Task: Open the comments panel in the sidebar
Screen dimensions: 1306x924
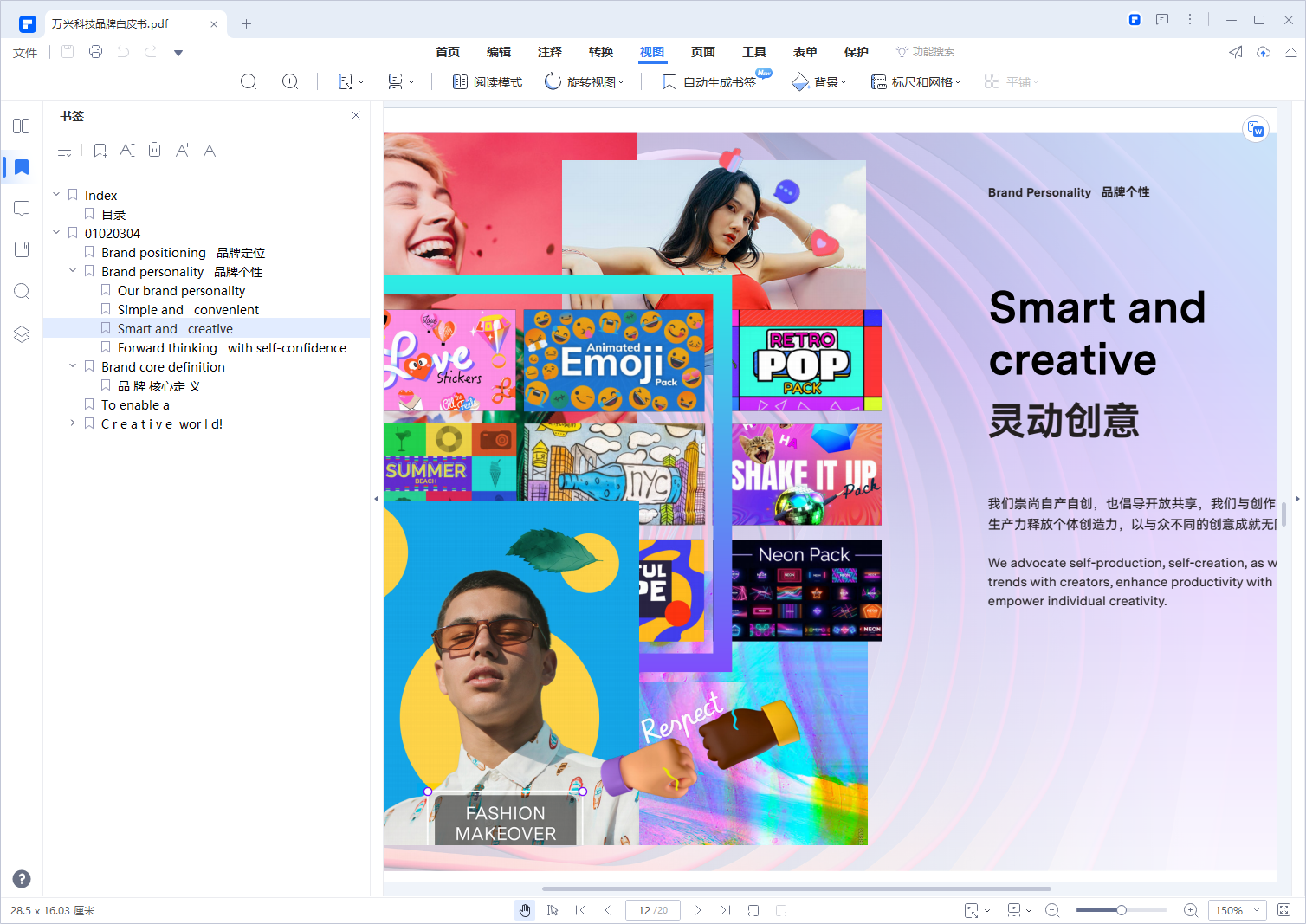Action: pyautogui.click(x=21, y=208)
